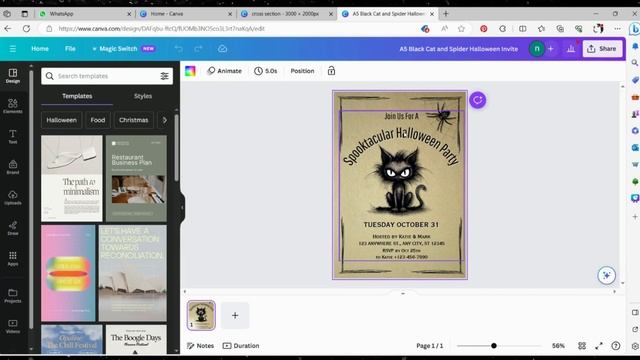
Task: Choose The Boogie Days template
Action: [x=136, y=339]
